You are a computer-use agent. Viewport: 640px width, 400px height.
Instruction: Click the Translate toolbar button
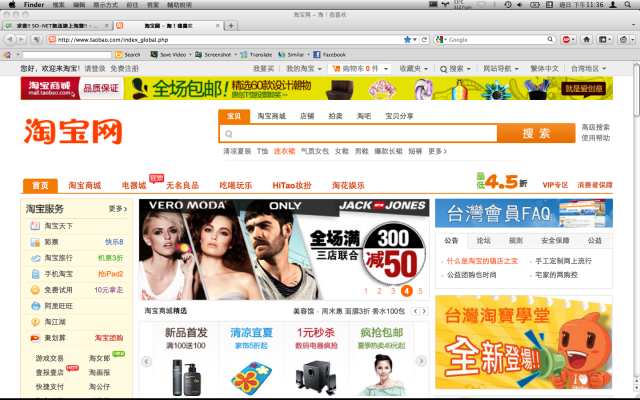(257, 54)
